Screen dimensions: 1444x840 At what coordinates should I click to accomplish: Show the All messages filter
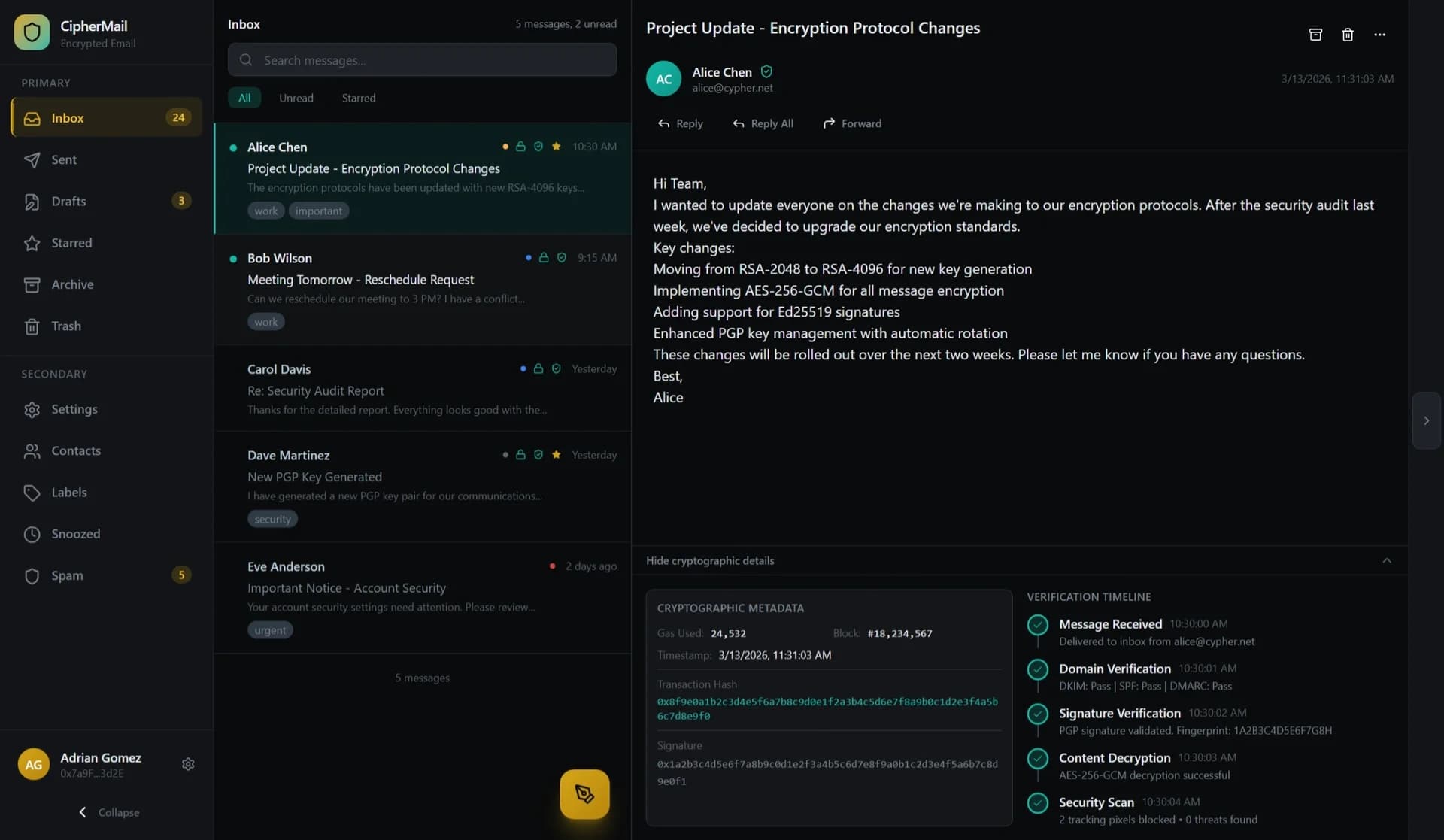(244, 98)
